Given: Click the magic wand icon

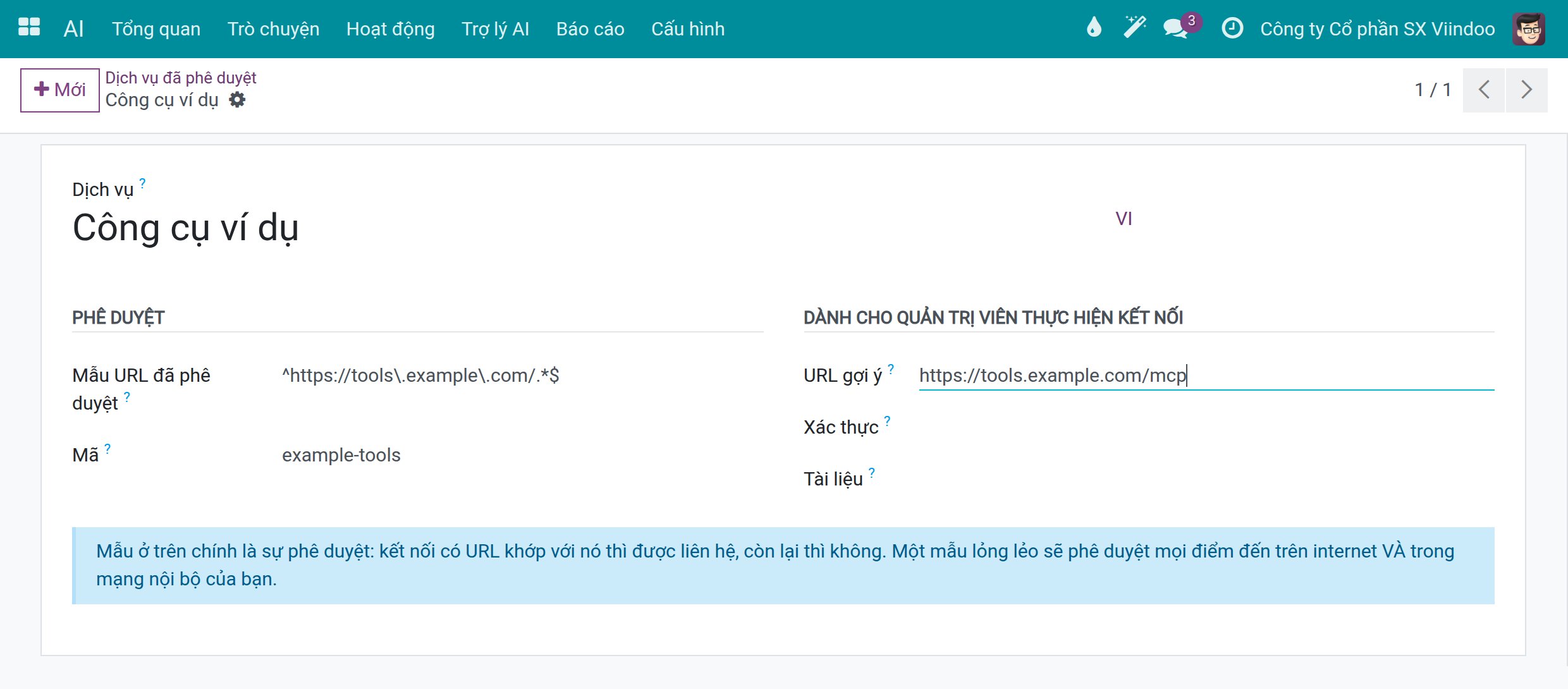Looking at the screenshot, I should (x=1134, y=28).
